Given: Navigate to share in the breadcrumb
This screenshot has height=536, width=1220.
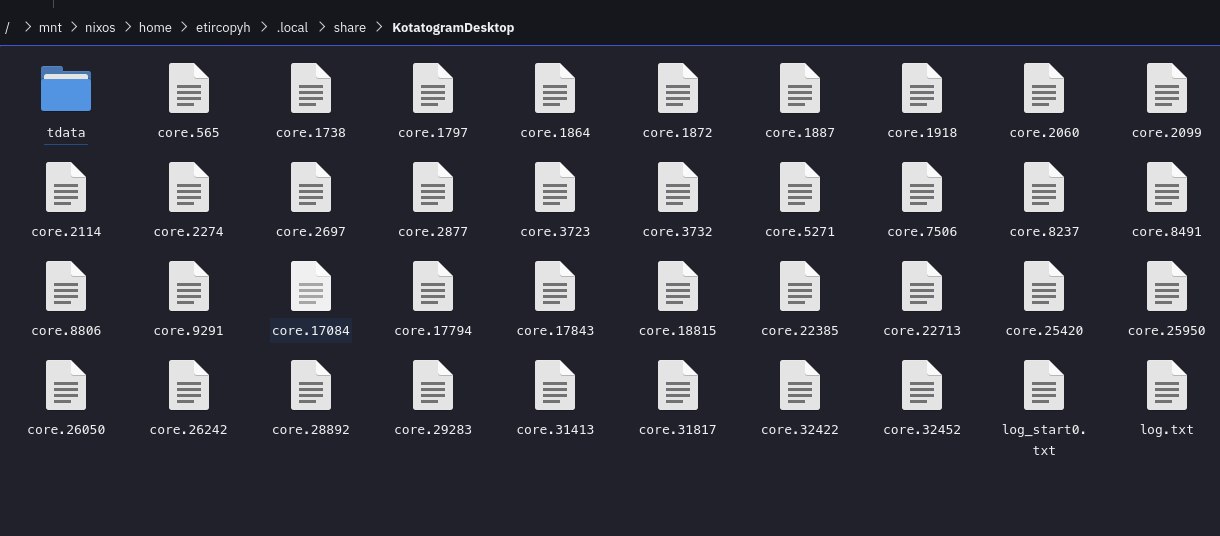Looking at the screenshot, I should pos(350,28).
